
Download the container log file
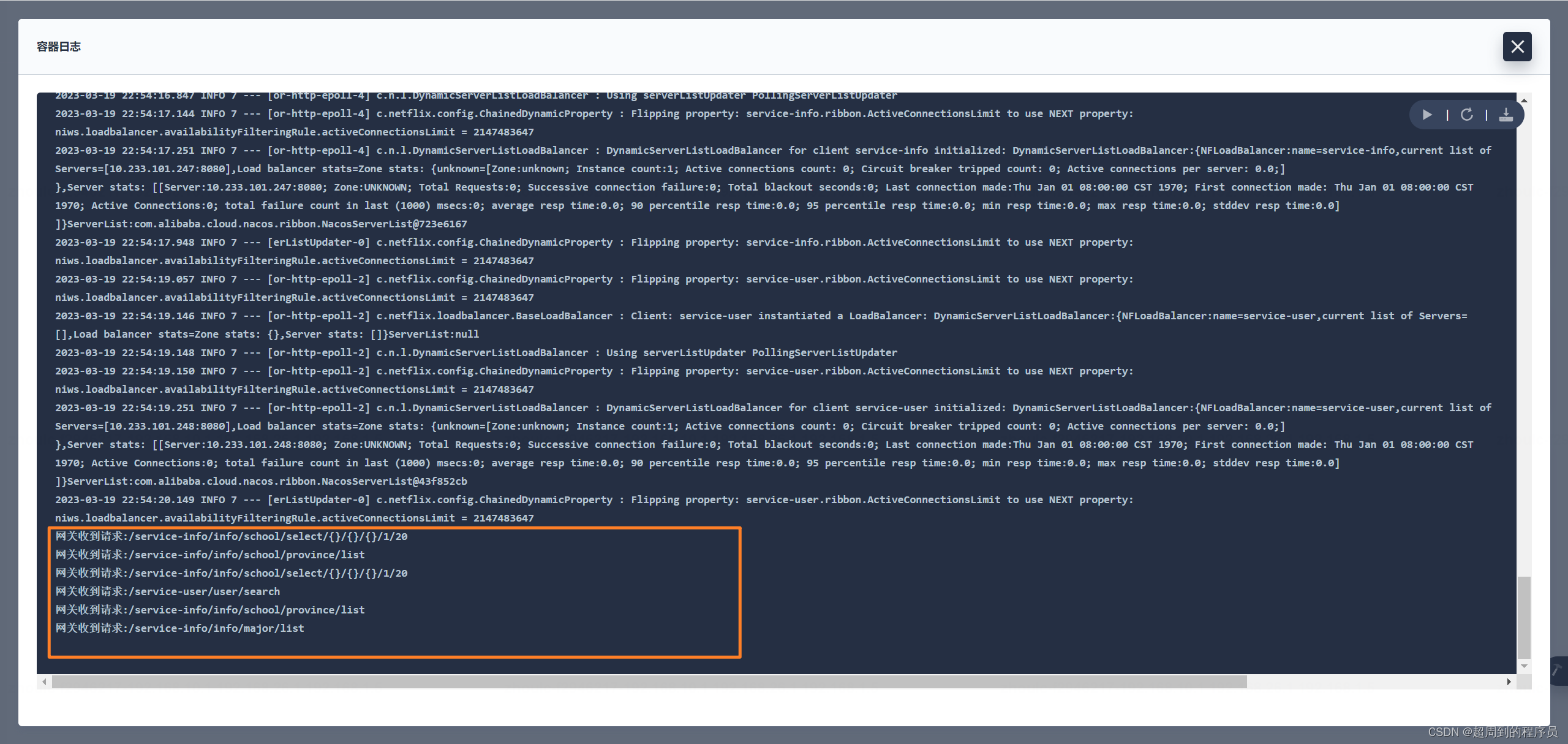click(1506, 115)
